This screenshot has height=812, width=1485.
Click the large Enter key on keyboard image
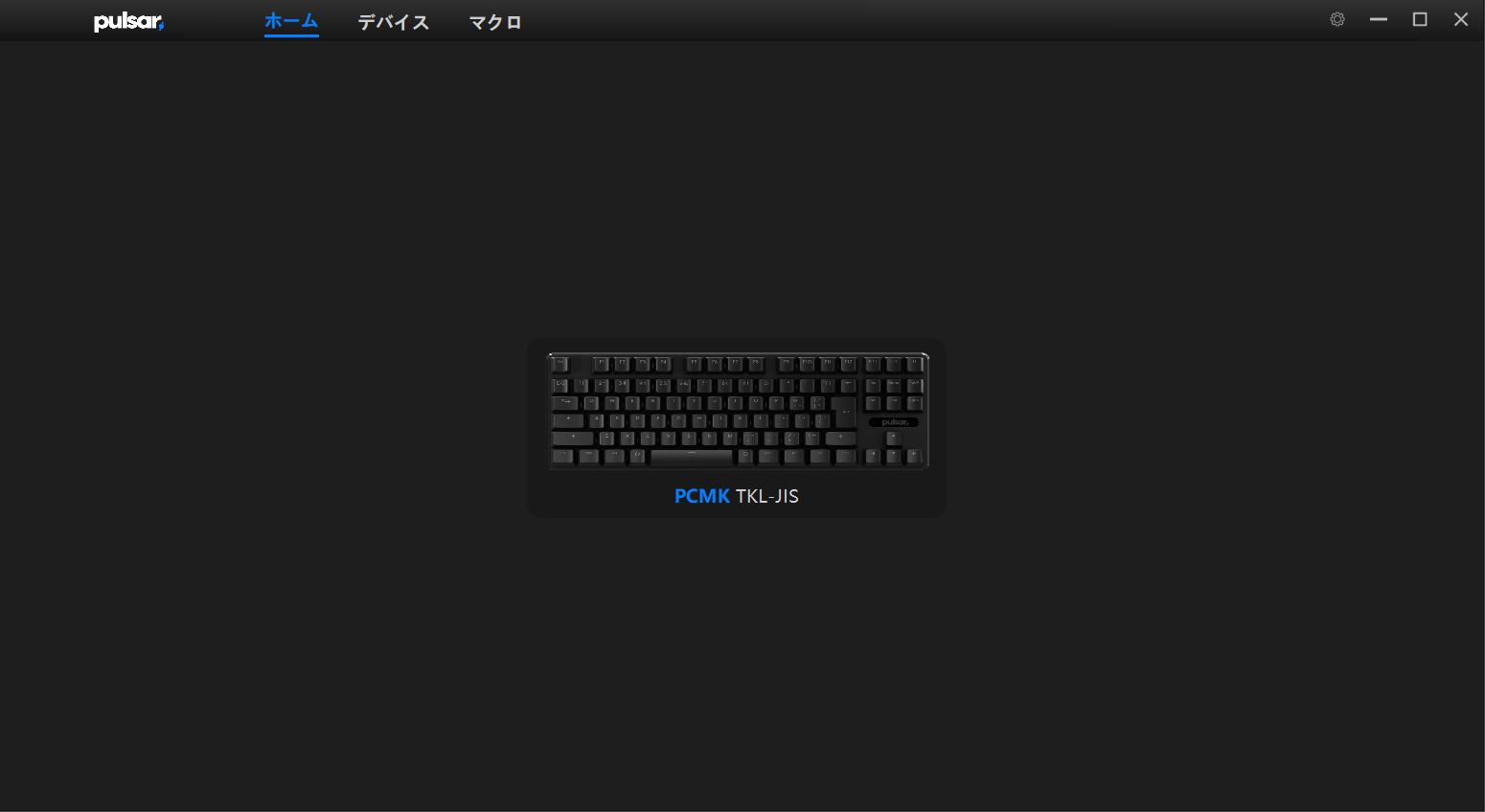[x=844, y=412]
